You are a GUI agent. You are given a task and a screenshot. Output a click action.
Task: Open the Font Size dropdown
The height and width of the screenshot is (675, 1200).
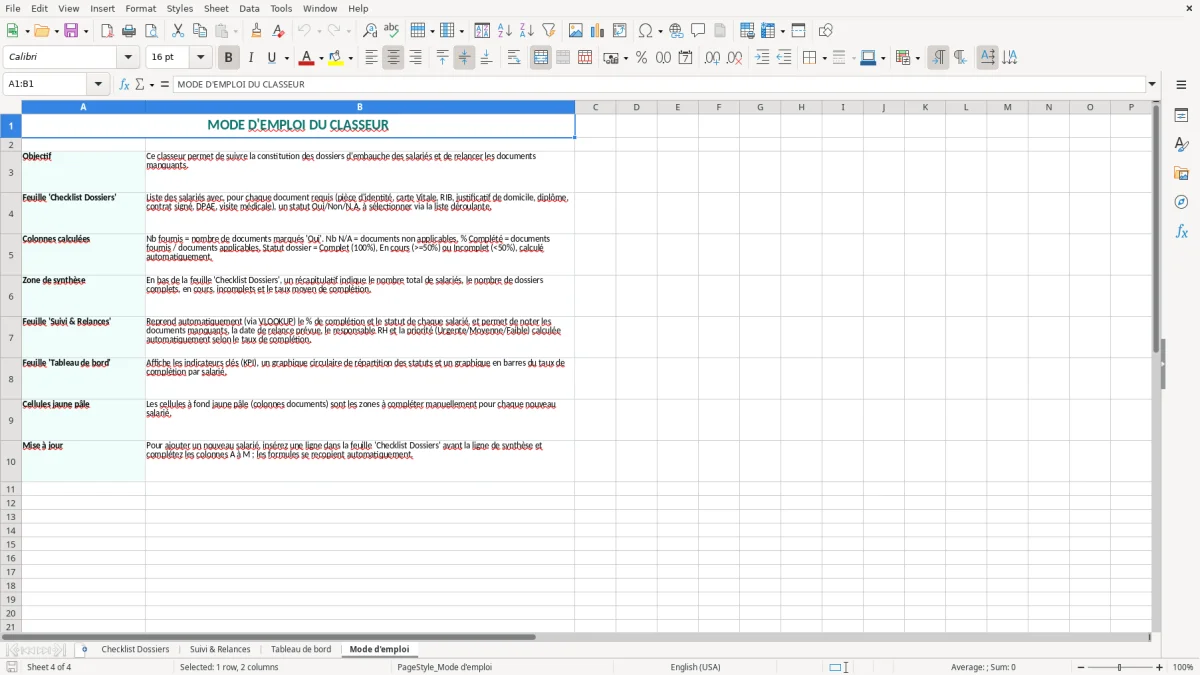click(201, 58)
